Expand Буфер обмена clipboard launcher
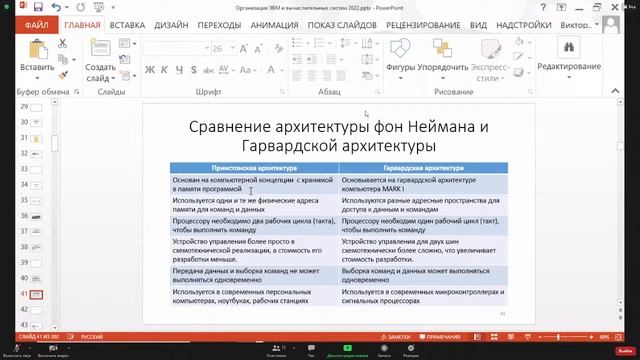This screenshot has height=360, width=640. [x=76, y=92]
